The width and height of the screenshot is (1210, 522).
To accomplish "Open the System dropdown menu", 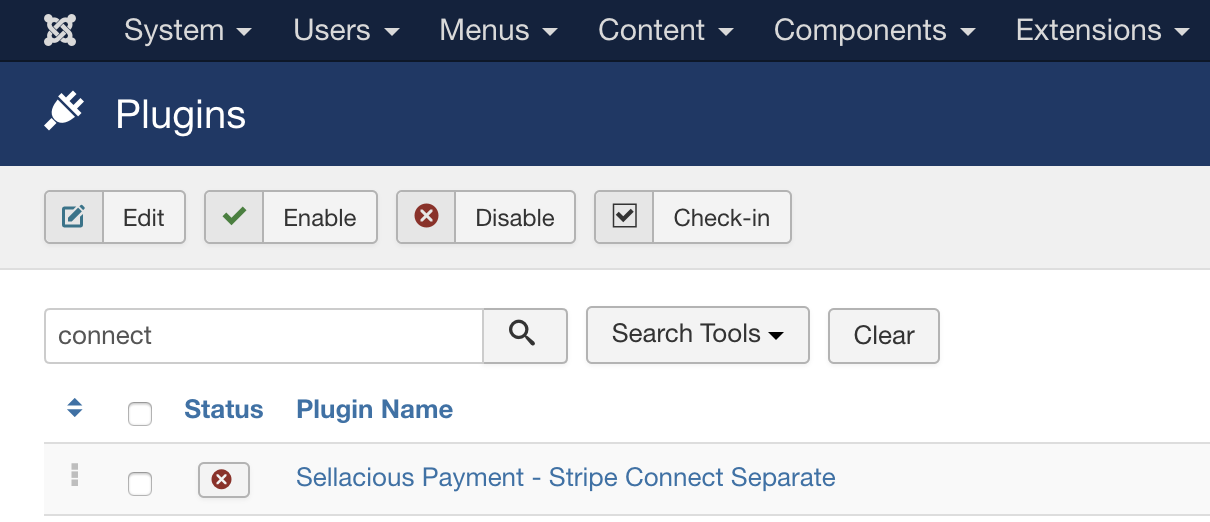I will tap(188, 30).
